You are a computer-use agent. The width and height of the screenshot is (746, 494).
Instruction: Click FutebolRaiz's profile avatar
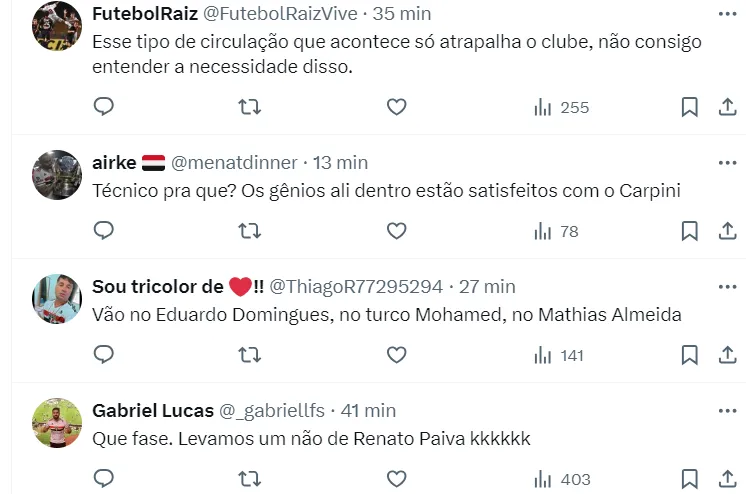(57, 27)
